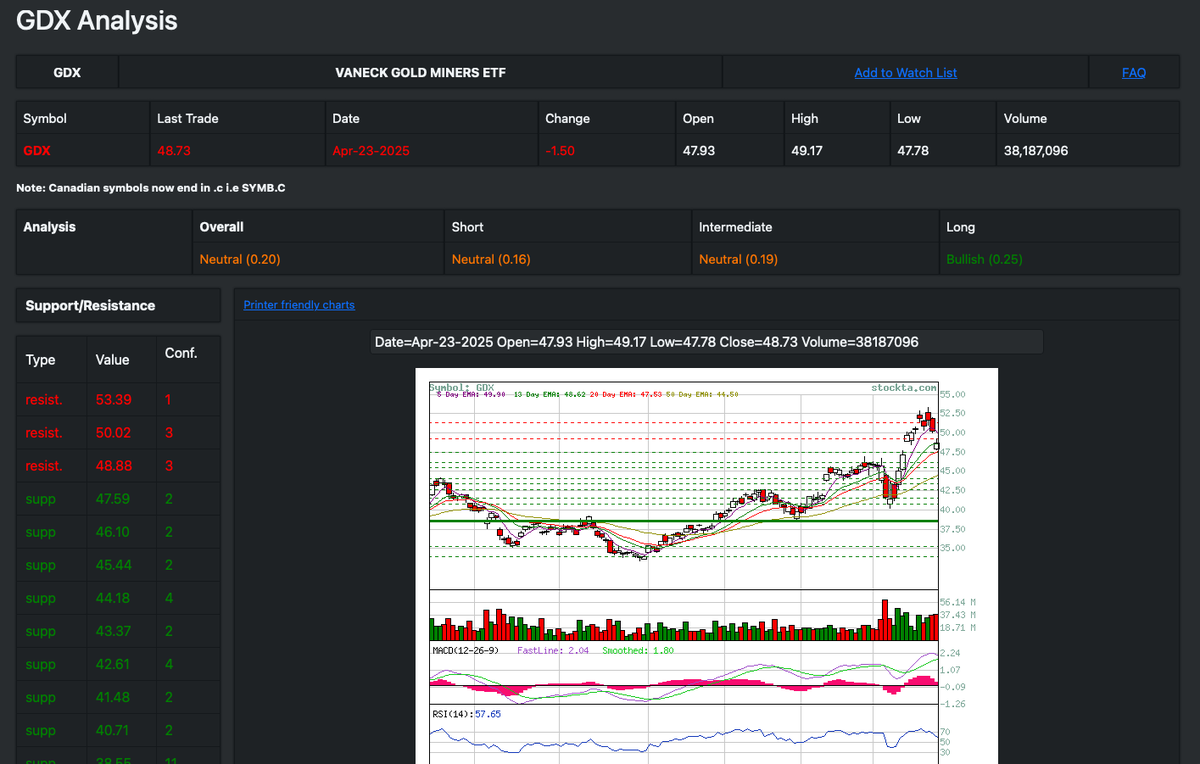This screenshot has width=1200, height=764.
Task: Select resistance value 53.39
Action: 113,400
